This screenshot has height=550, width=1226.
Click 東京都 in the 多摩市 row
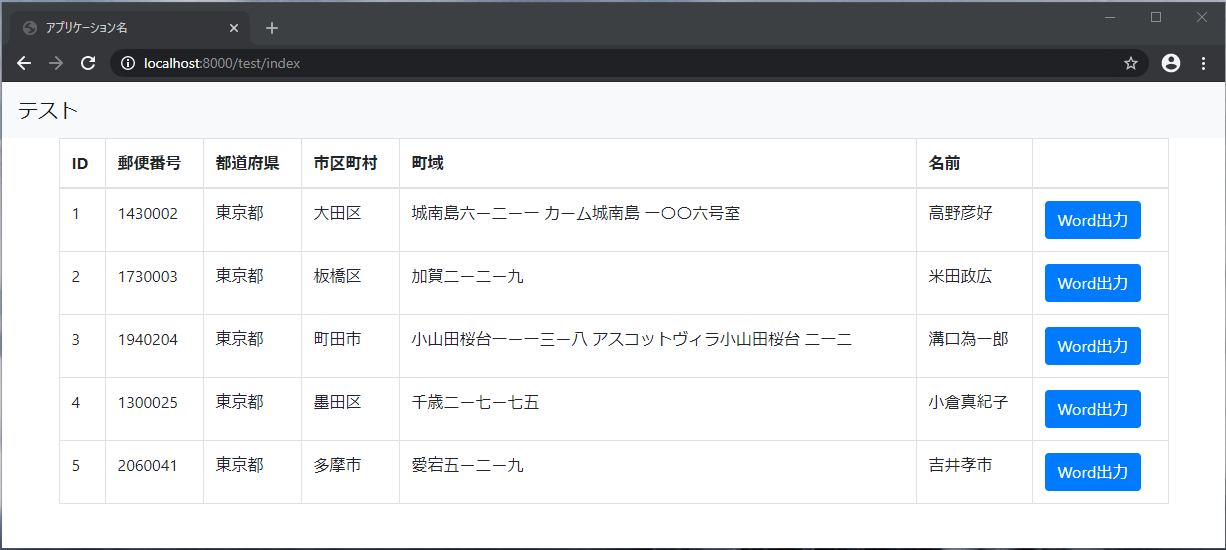point(239,465)
